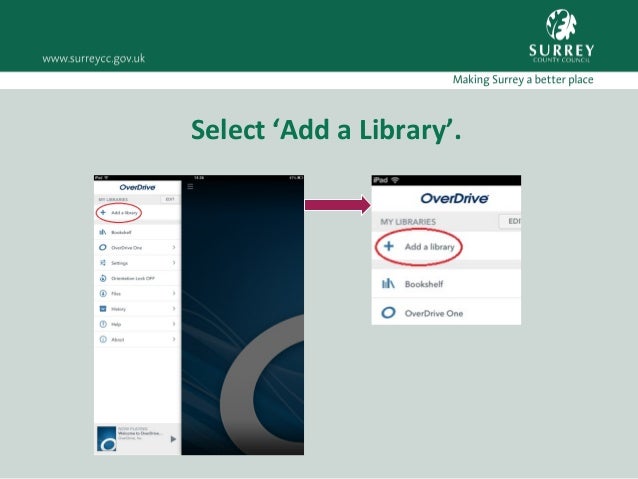Tap the Files download icon
This screenshot has height=479, width=638.
coord(103,293)
